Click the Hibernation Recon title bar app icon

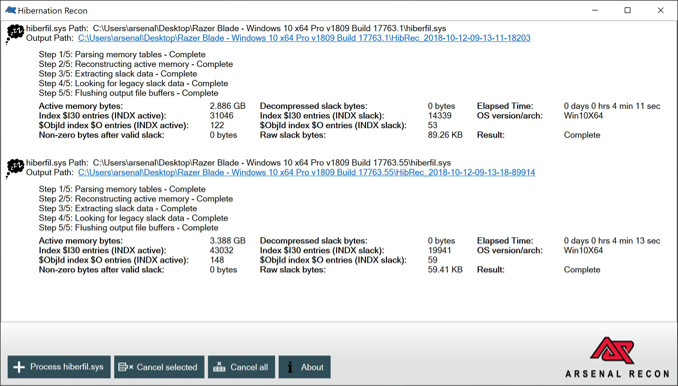pyautogui.click(x=10, y=10)
